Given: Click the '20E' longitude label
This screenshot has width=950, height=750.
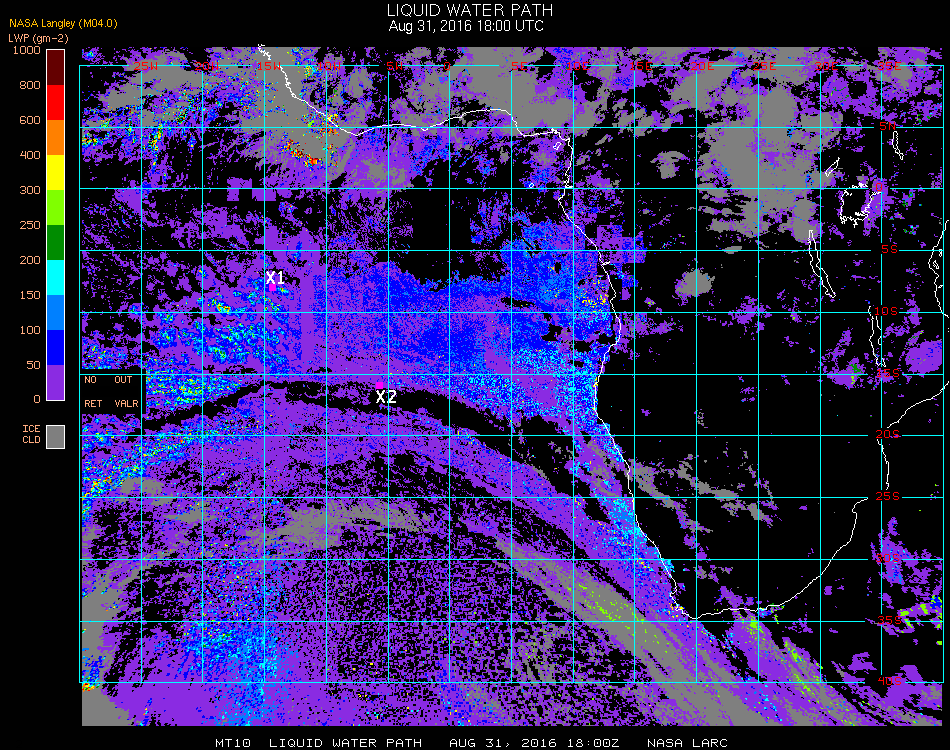Looking at the screenshot, I should coord(702,66).
